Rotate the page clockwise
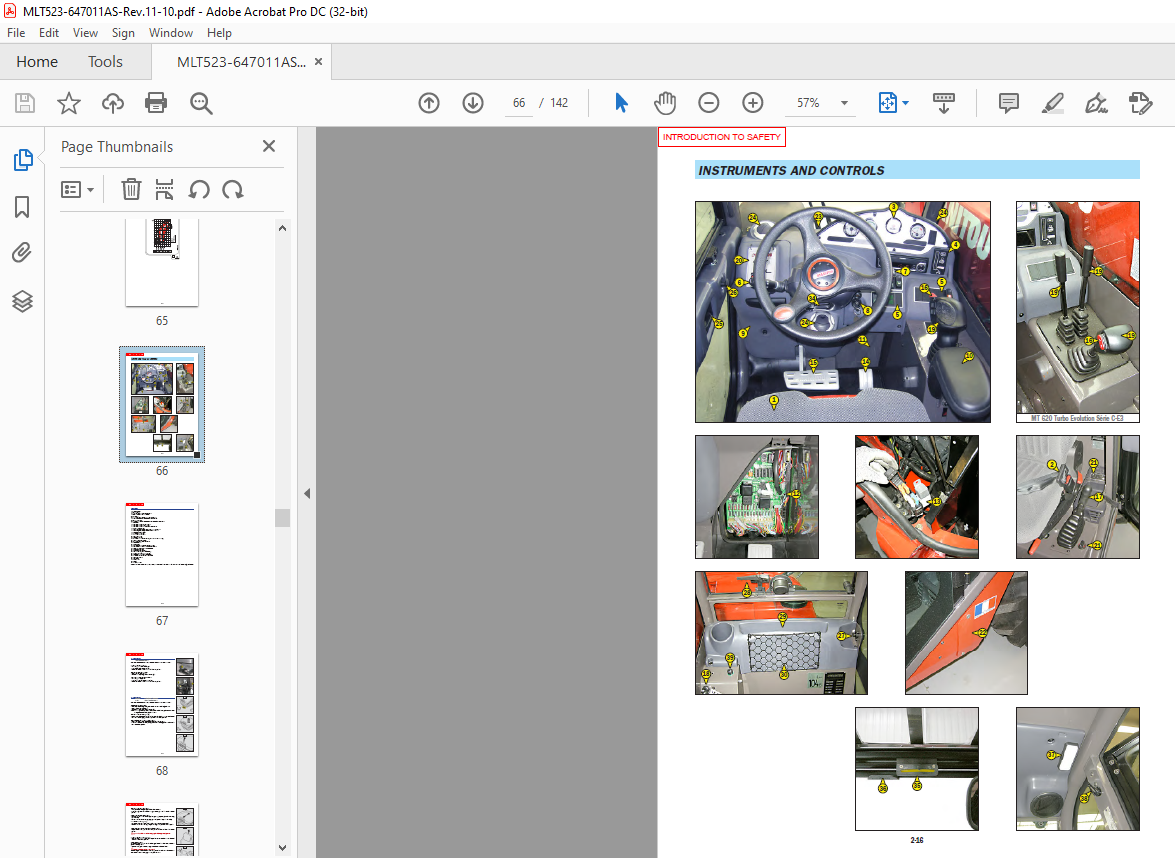The width and height of the screenshot is (1175, 858). (x=233, y=190)
